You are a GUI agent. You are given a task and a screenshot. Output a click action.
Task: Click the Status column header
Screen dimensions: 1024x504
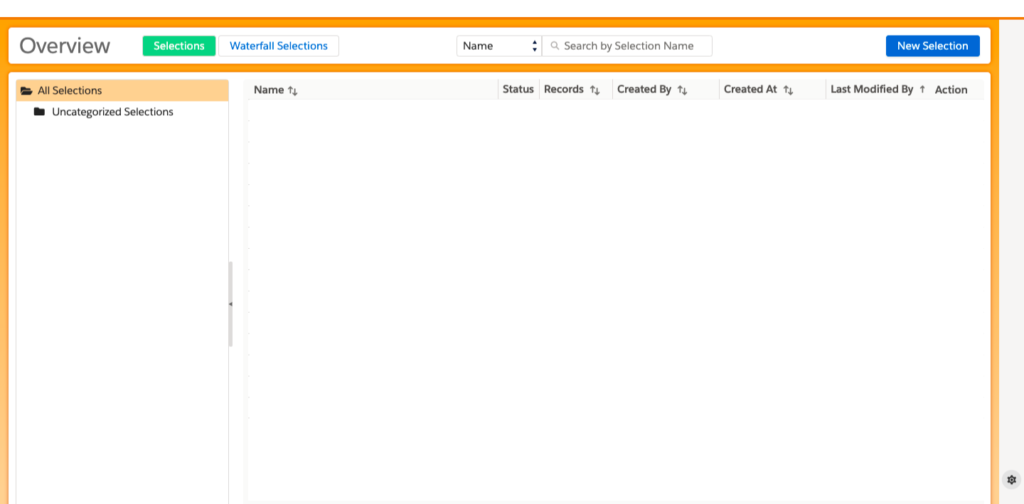[518, 90]
